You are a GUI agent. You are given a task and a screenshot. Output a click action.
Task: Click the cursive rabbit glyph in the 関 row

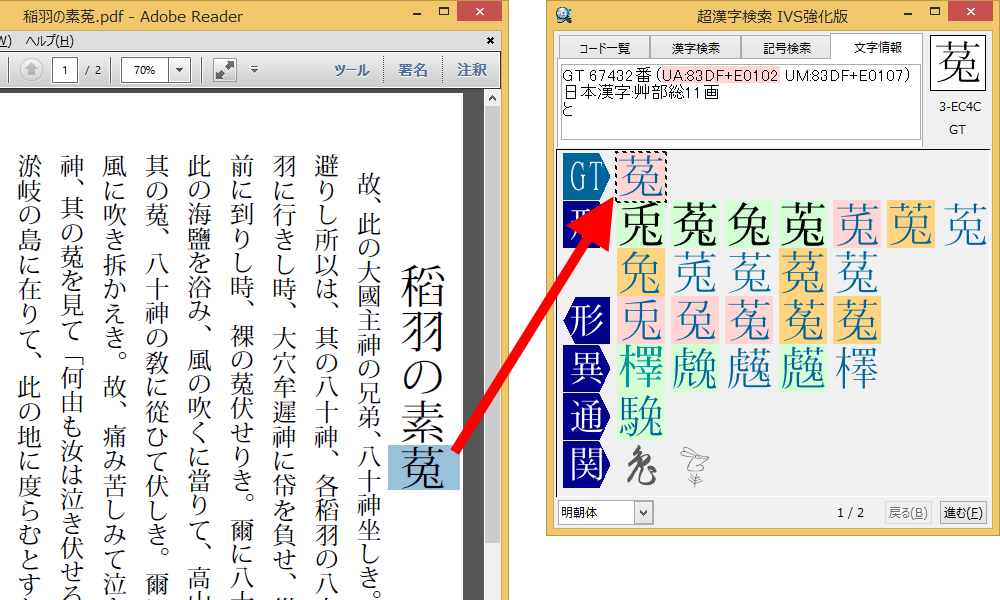(x=641, y=466)
